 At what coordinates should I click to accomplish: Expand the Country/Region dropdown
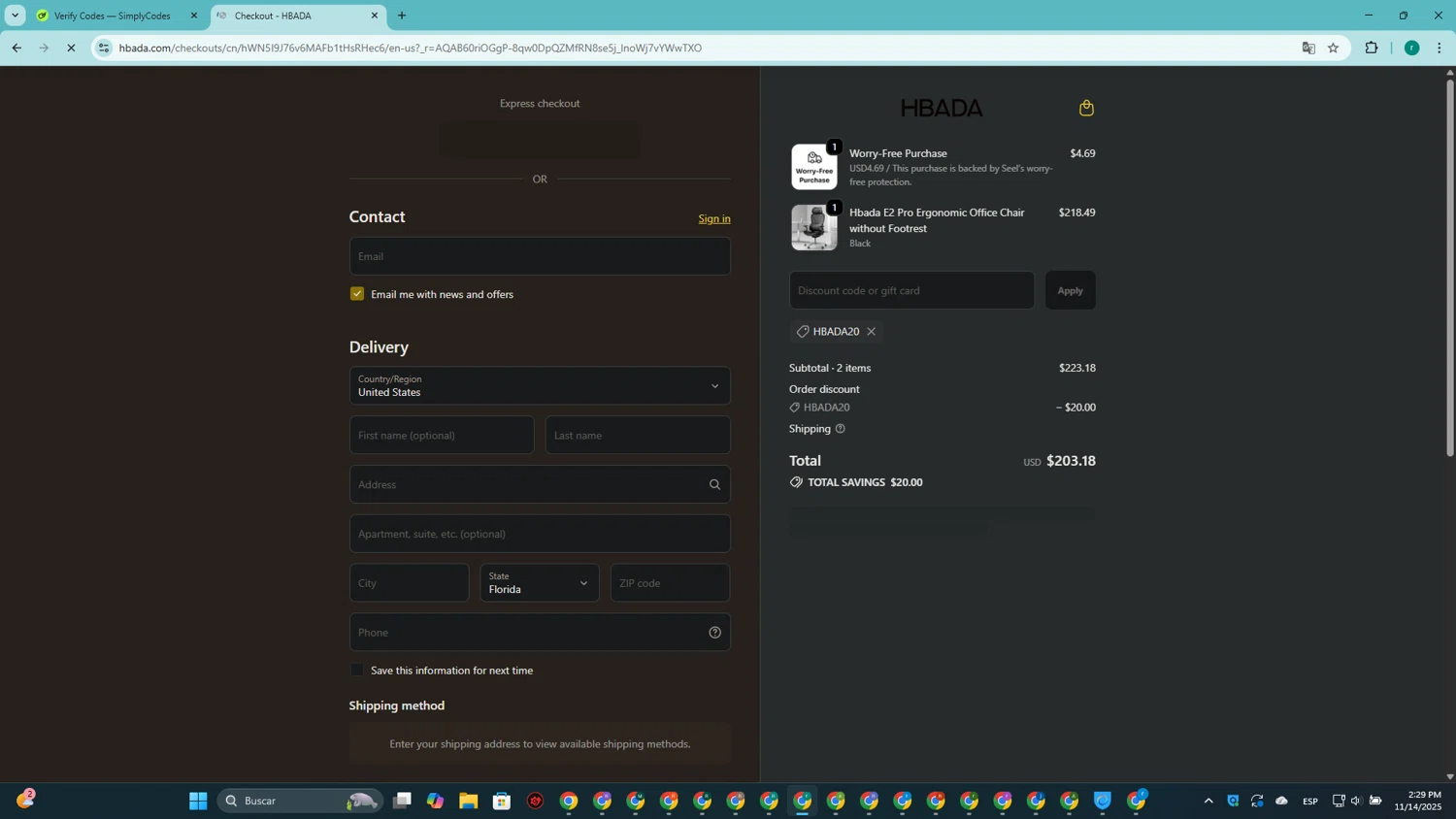point(540,386)
